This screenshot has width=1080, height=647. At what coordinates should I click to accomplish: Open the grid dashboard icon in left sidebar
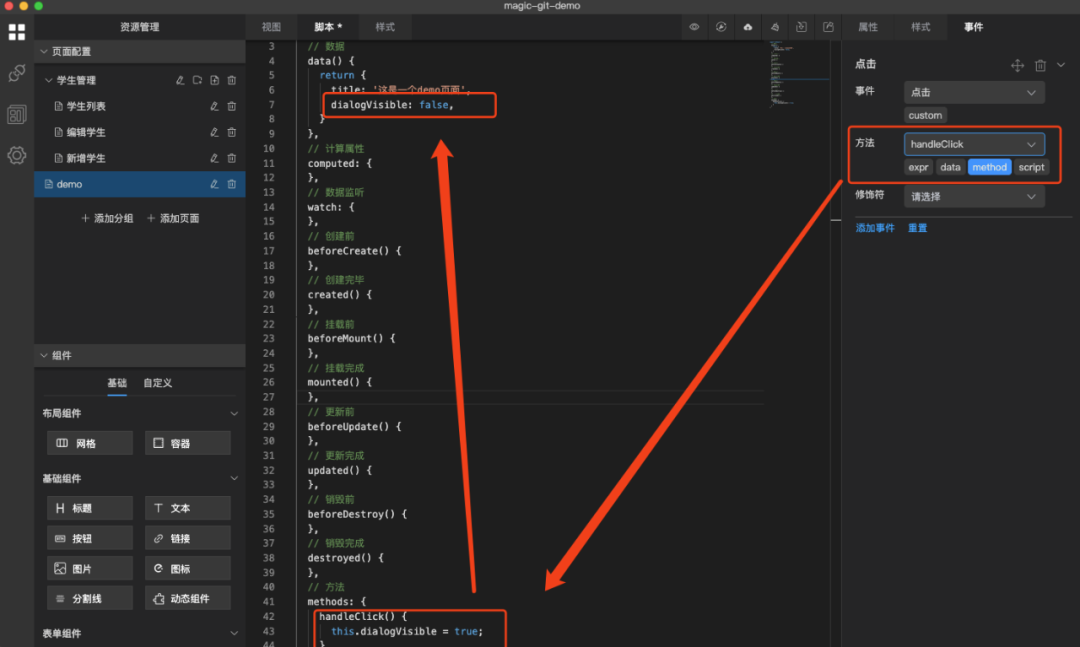(17, 32)
